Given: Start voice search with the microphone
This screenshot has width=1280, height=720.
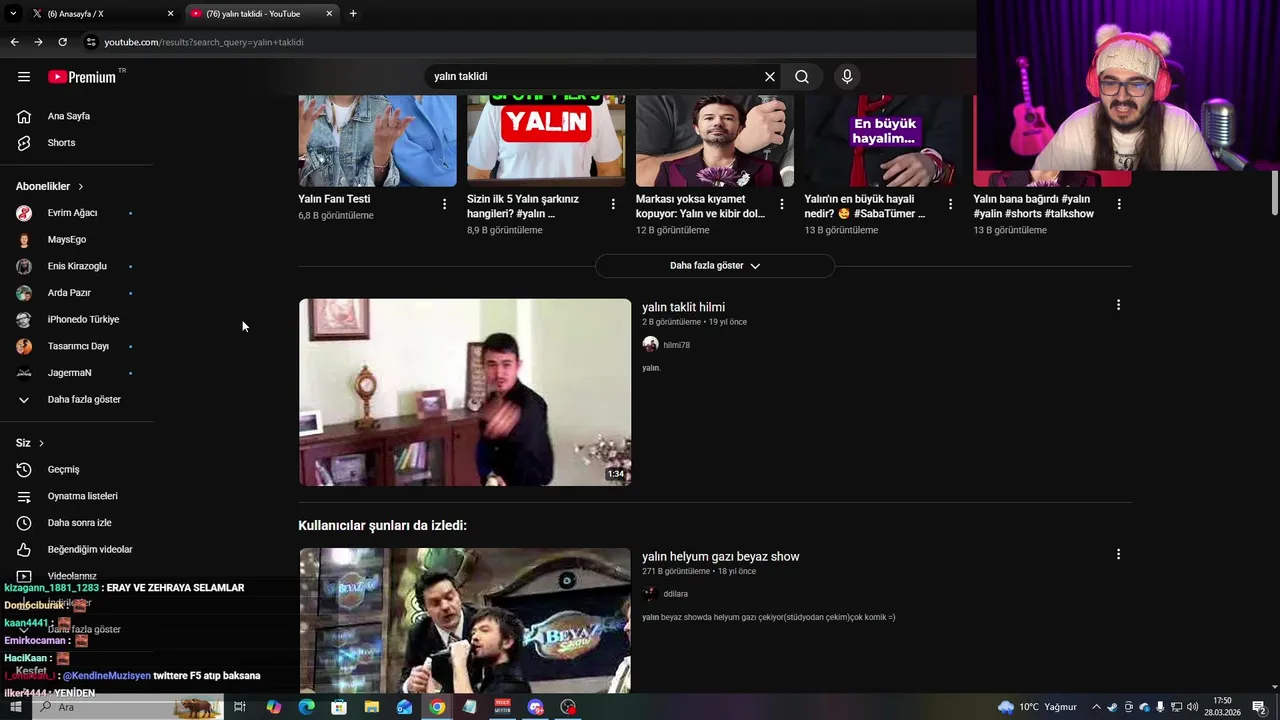Looking at the screenshot, I should pos(847,76).
